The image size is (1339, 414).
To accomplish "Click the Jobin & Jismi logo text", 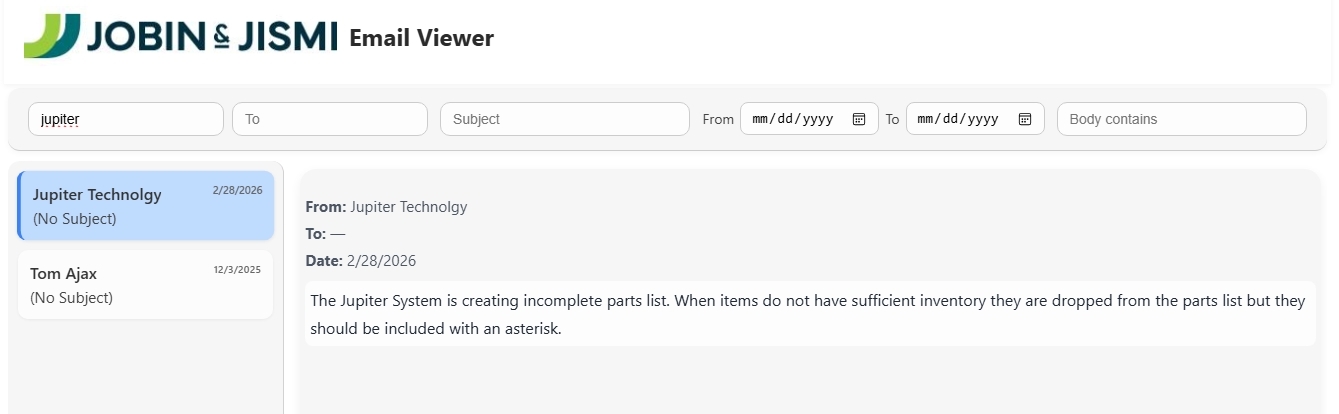I will click(x=212, y=37).
